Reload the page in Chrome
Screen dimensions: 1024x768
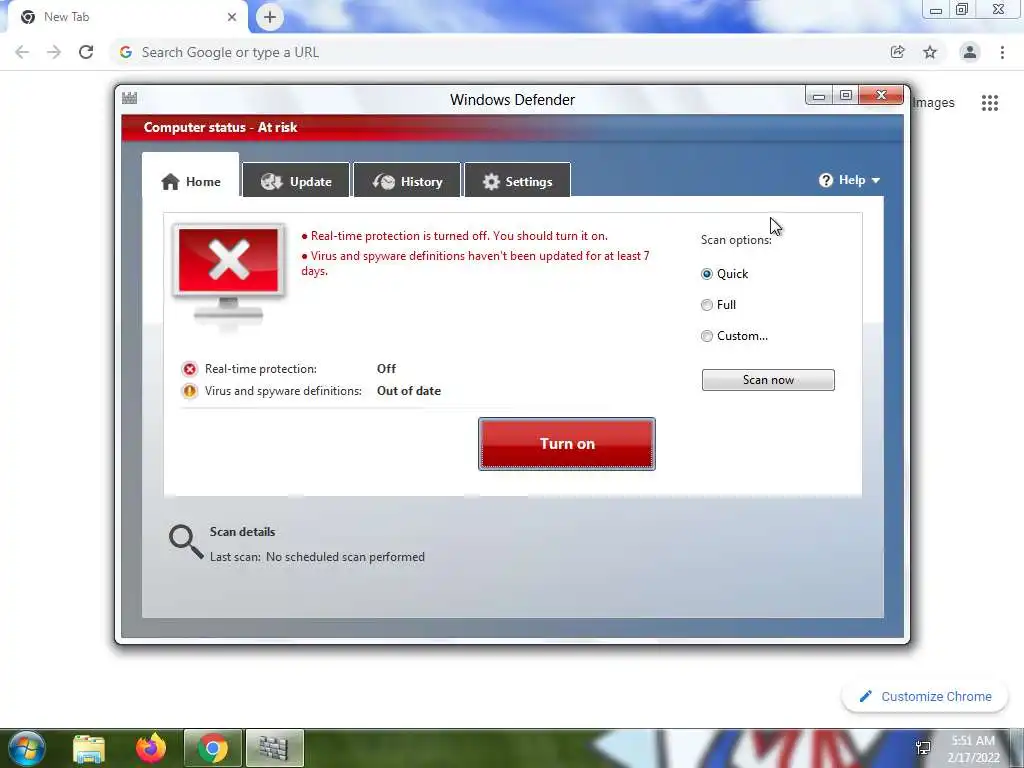point(86,52)
